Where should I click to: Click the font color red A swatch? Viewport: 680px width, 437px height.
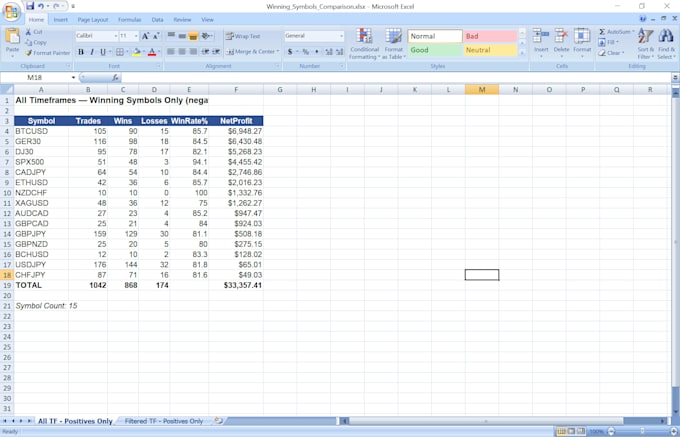pyautogui.click(x=152, y=52)
